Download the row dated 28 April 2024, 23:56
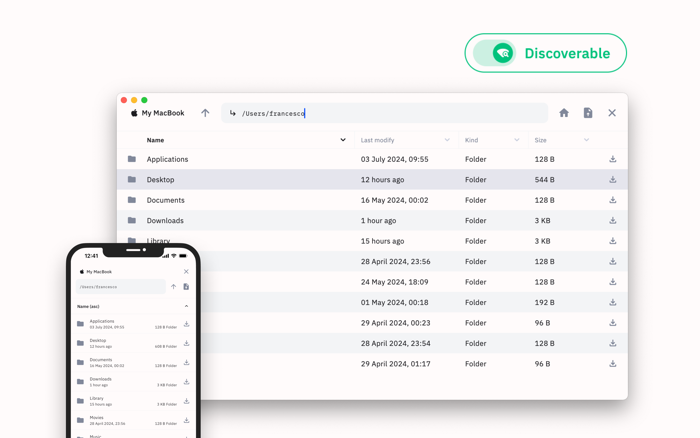700x438 pixels. tap(612, 261)
